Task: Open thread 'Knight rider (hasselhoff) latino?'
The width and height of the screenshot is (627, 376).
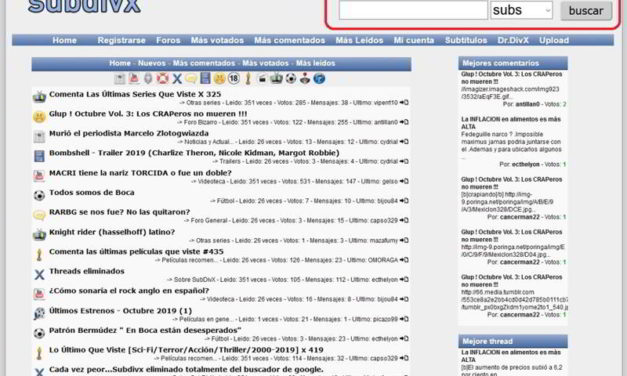Action: [112, 232]
